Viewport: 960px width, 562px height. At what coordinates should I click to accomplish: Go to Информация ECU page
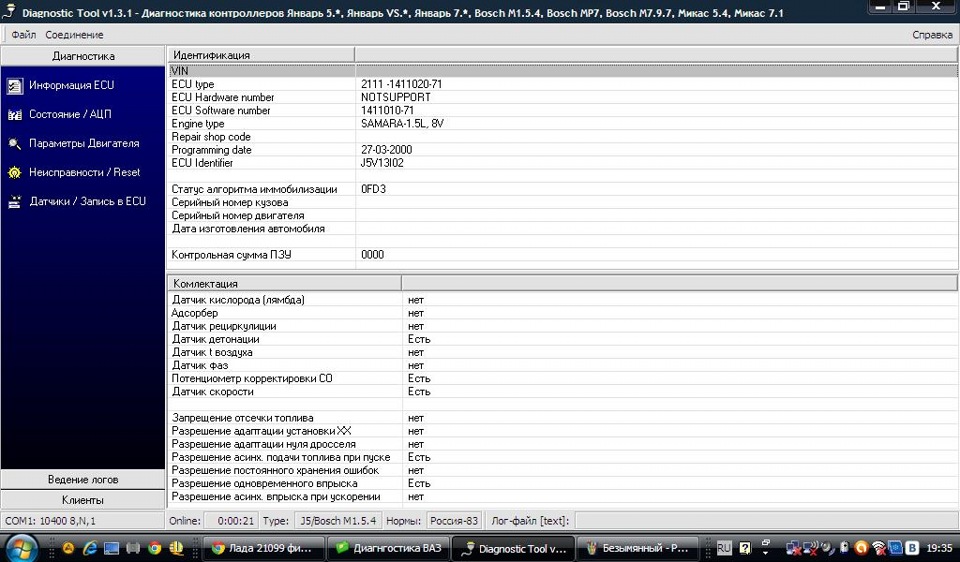click(72, 85)
